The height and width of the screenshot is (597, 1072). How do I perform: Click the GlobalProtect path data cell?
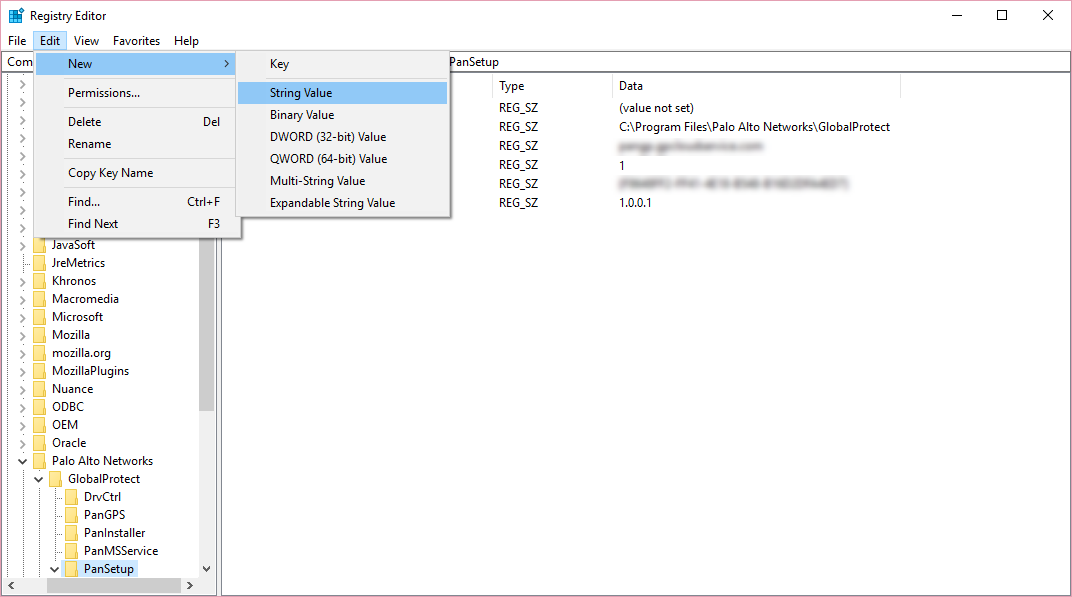[754, 127]
